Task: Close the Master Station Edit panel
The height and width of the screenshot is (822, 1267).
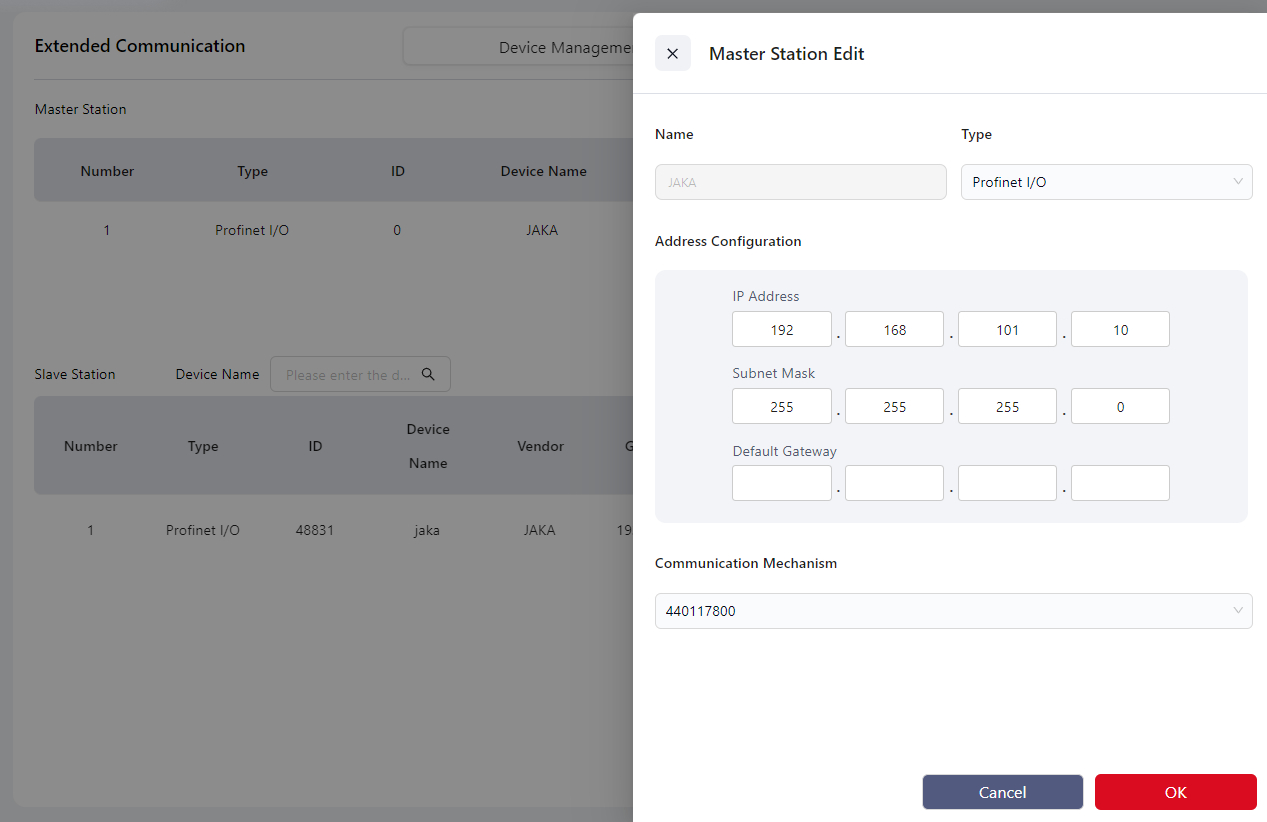Action: 672,54
